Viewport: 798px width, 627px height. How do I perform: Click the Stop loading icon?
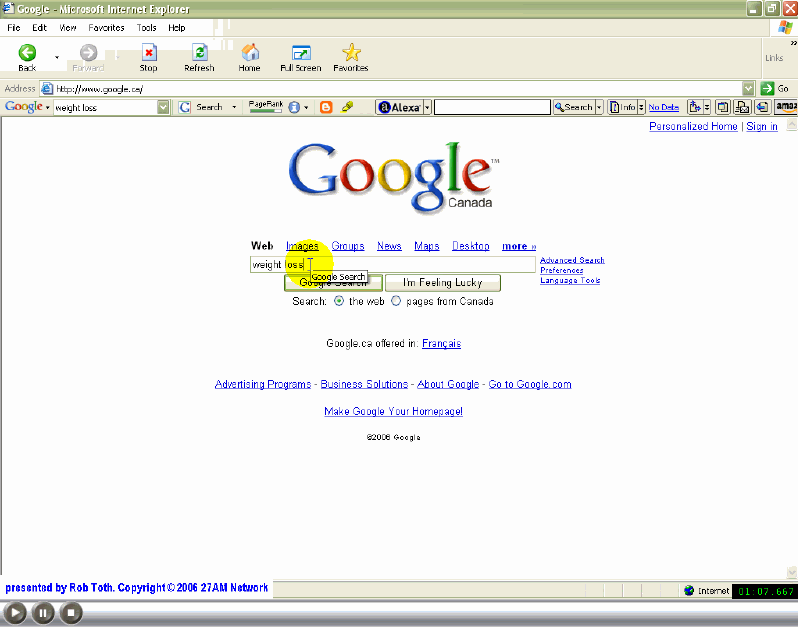coord(148,55)
